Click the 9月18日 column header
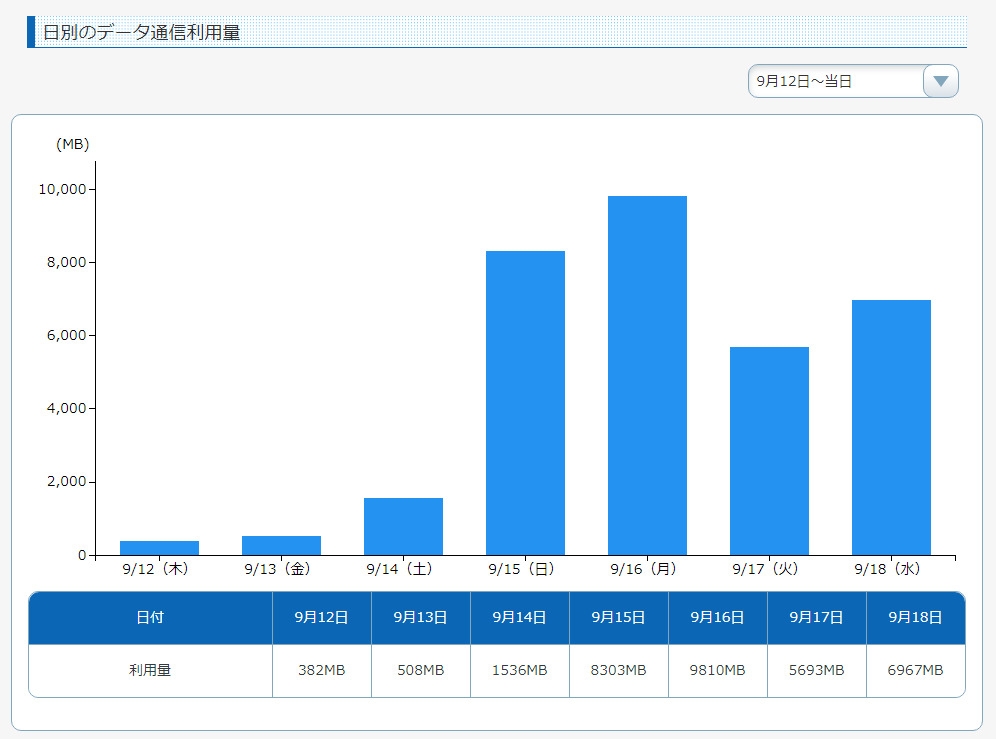The height and width of the screenshot is (739, 996). click(x=915, y=618)
